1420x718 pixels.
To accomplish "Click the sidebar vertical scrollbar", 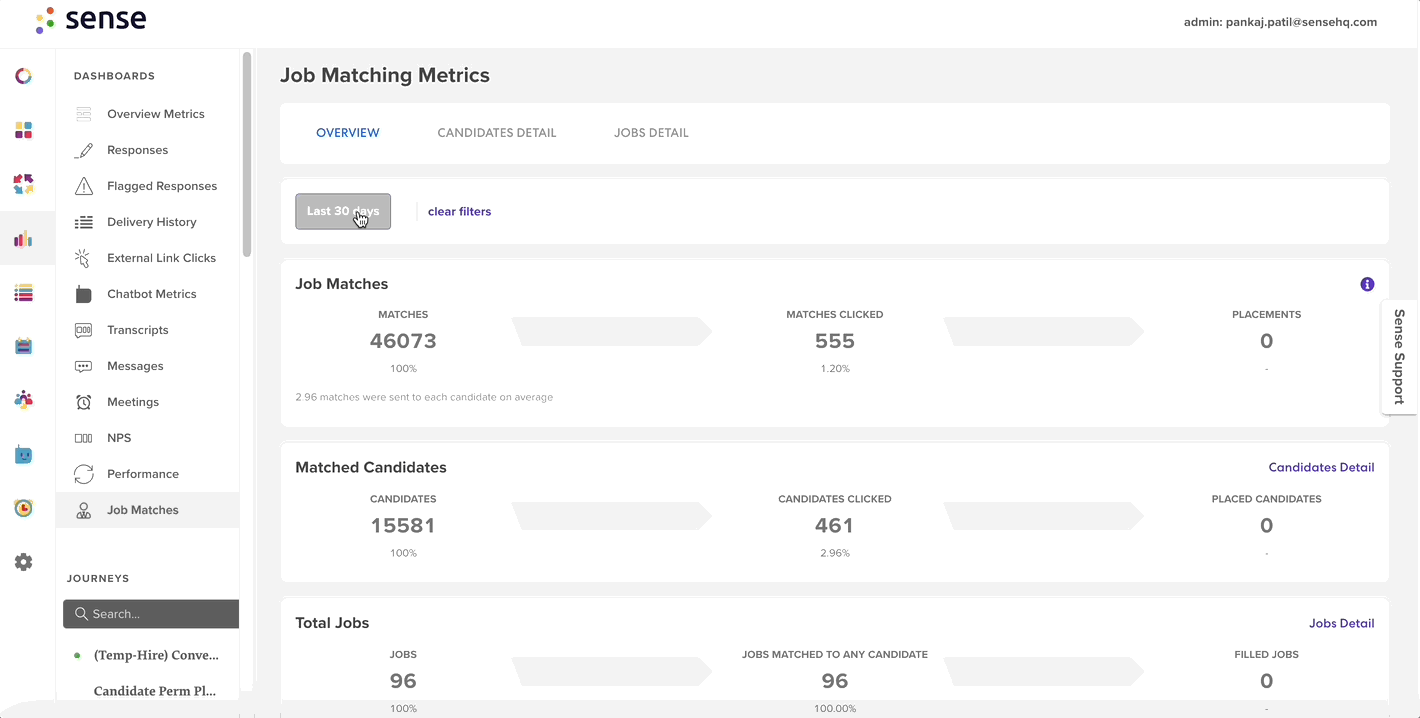I will (x=247, y=155).
